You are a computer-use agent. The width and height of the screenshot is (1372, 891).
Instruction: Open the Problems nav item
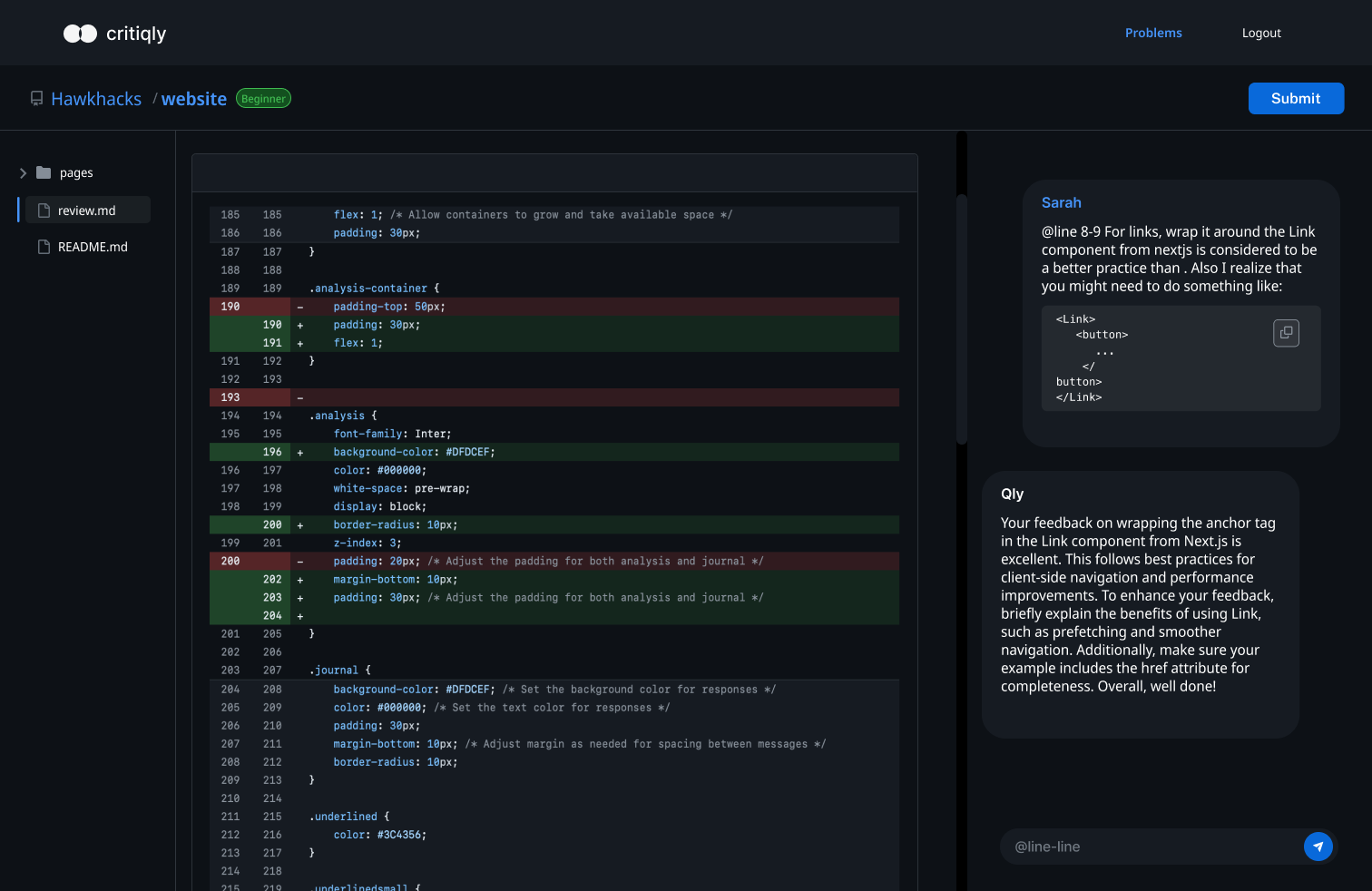pos(1153,33)
